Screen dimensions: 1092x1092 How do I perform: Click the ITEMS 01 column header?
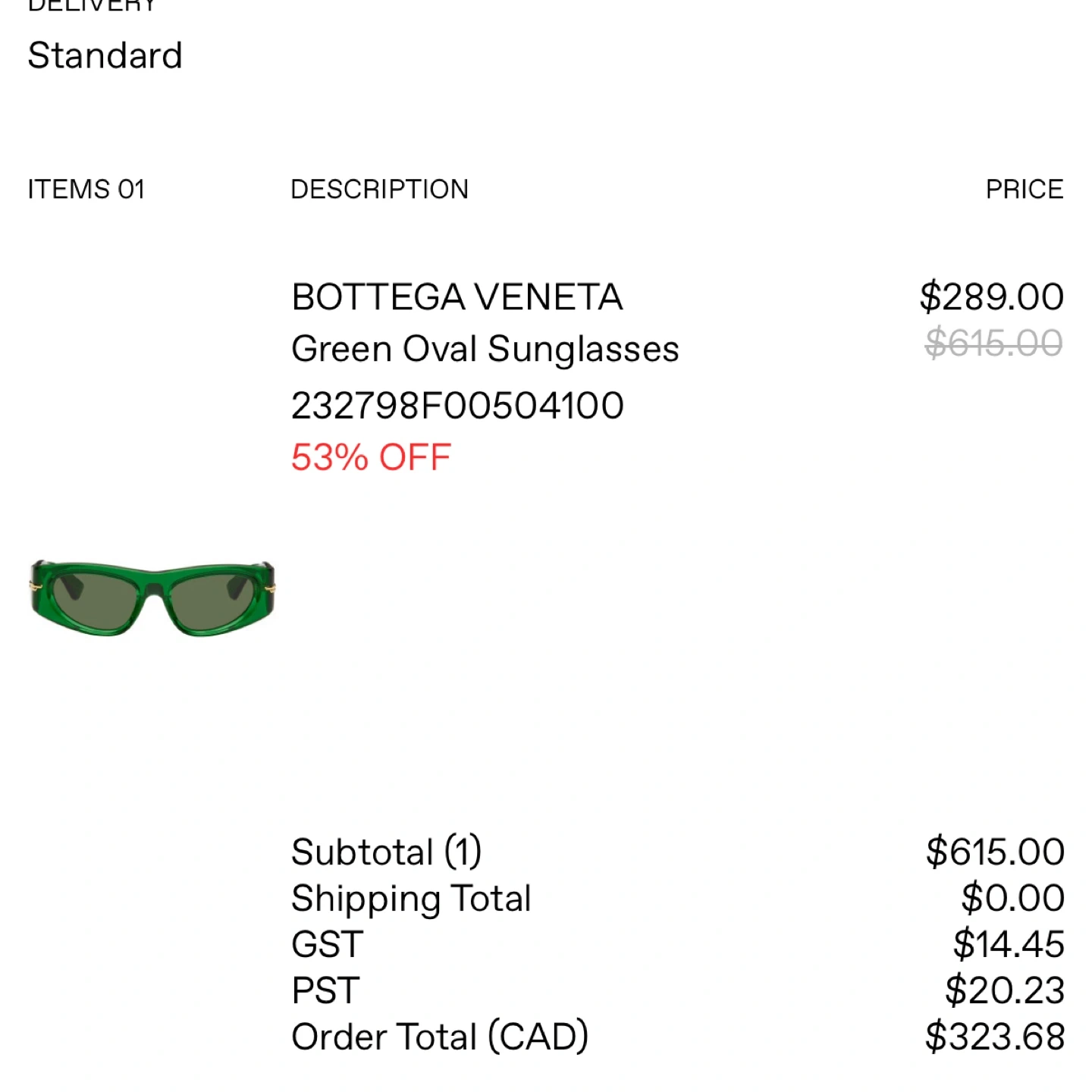pos(86,189)
